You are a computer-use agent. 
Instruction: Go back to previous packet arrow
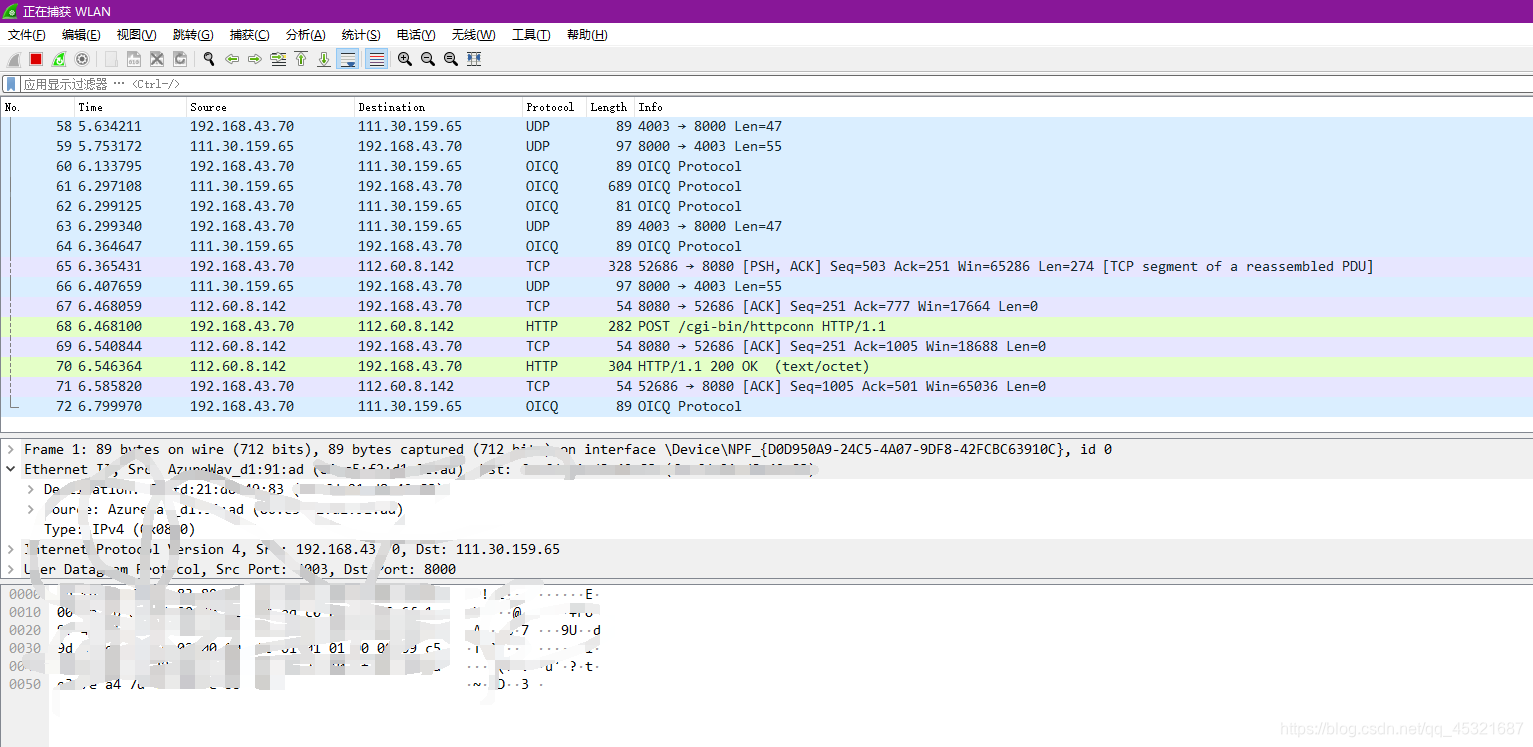coord(232,59)
